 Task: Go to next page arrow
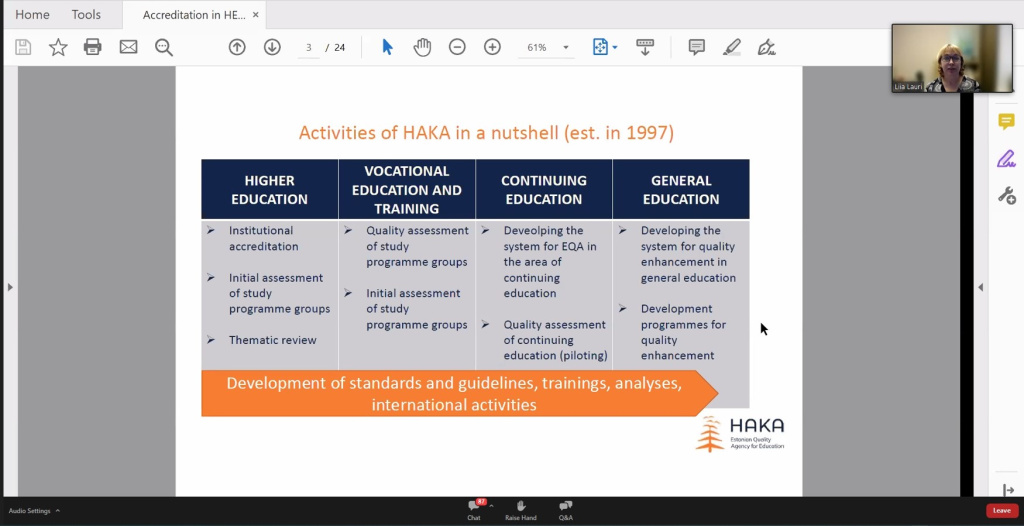272,47
